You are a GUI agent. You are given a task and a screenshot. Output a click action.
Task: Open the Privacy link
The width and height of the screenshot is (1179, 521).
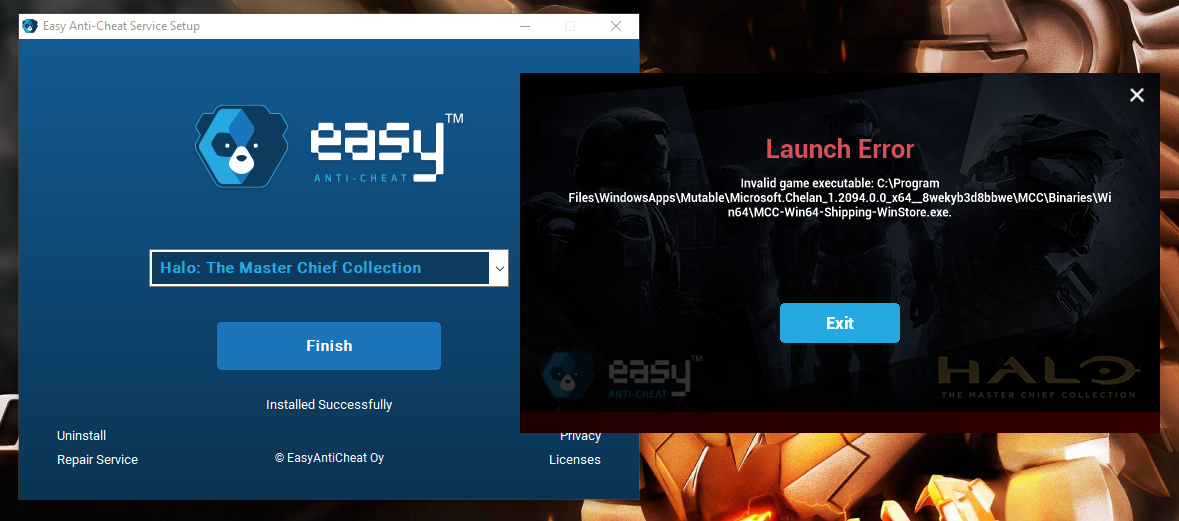580,436
